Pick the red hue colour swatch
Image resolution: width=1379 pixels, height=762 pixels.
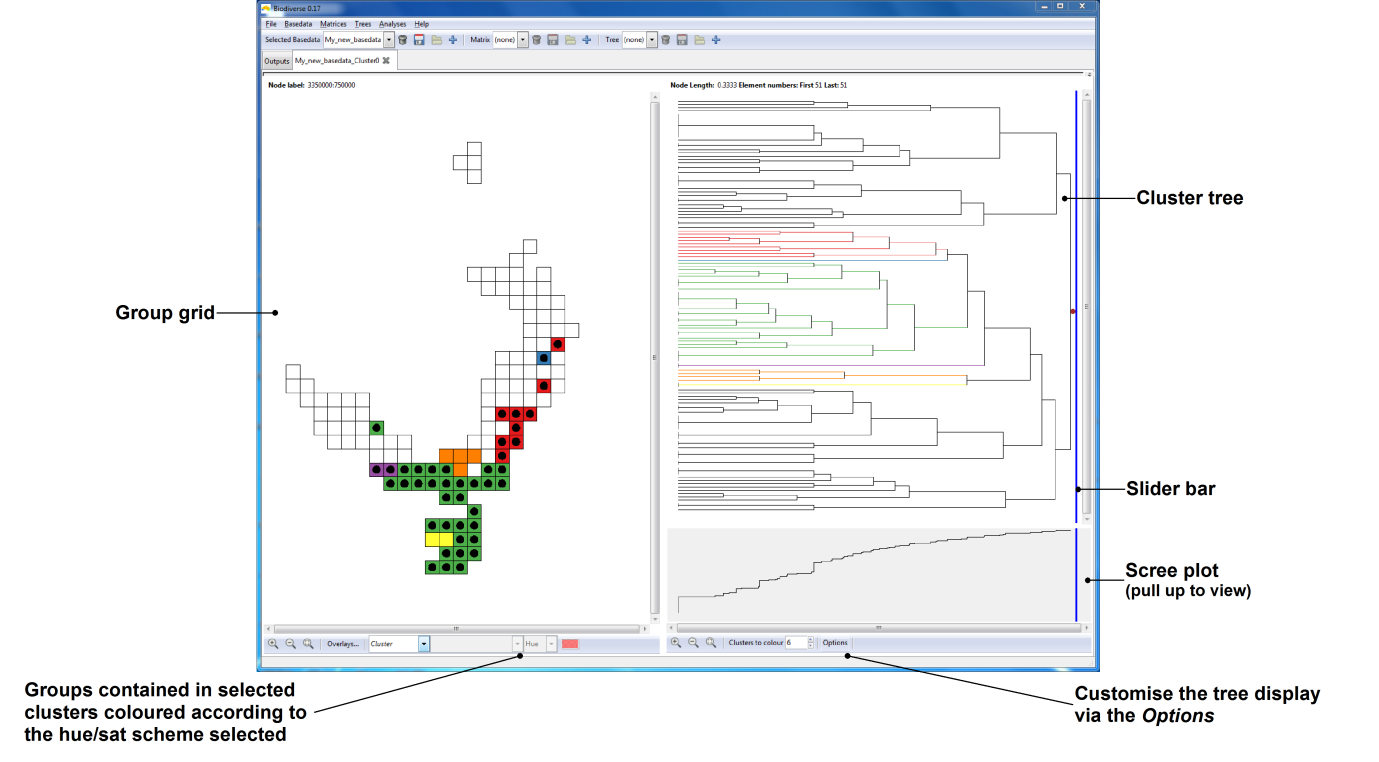pos(570,644)
